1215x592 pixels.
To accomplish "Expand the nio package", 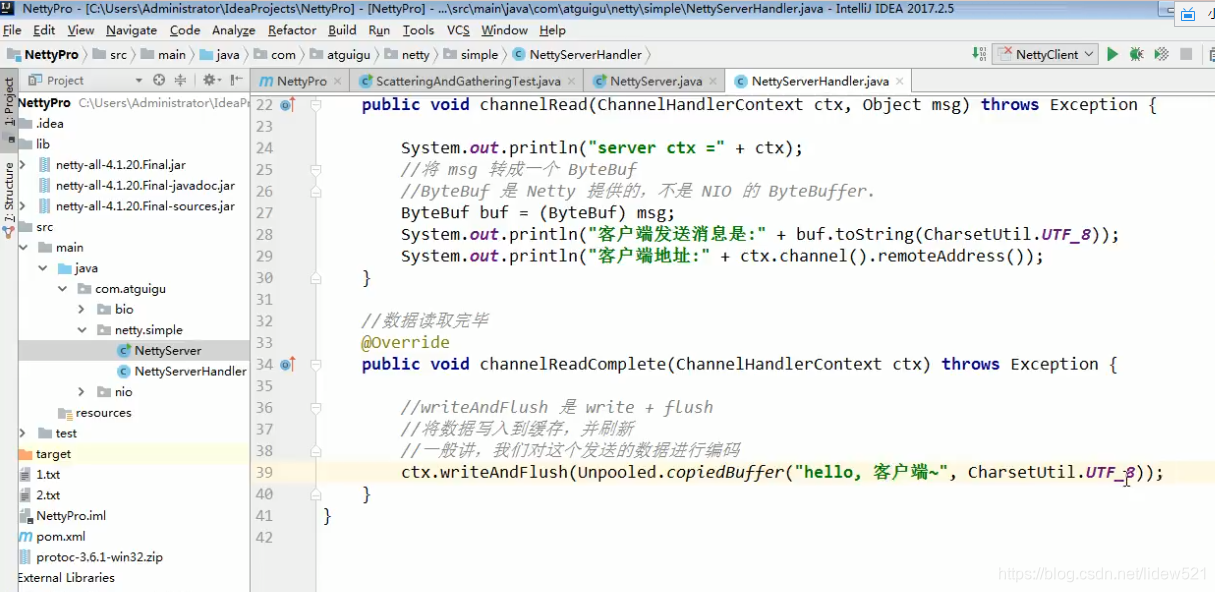I will click(82, 392).
